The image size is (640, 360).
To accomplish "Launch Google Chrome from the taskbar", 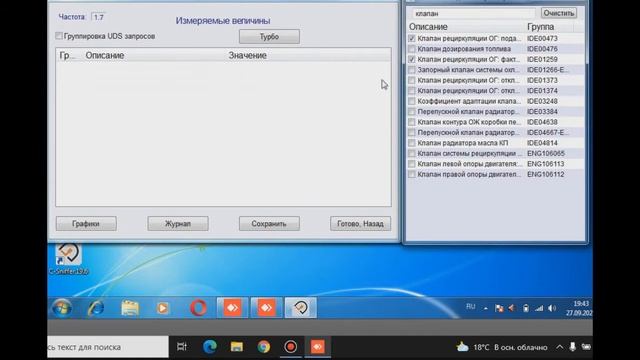I will (x=264, y=347).
